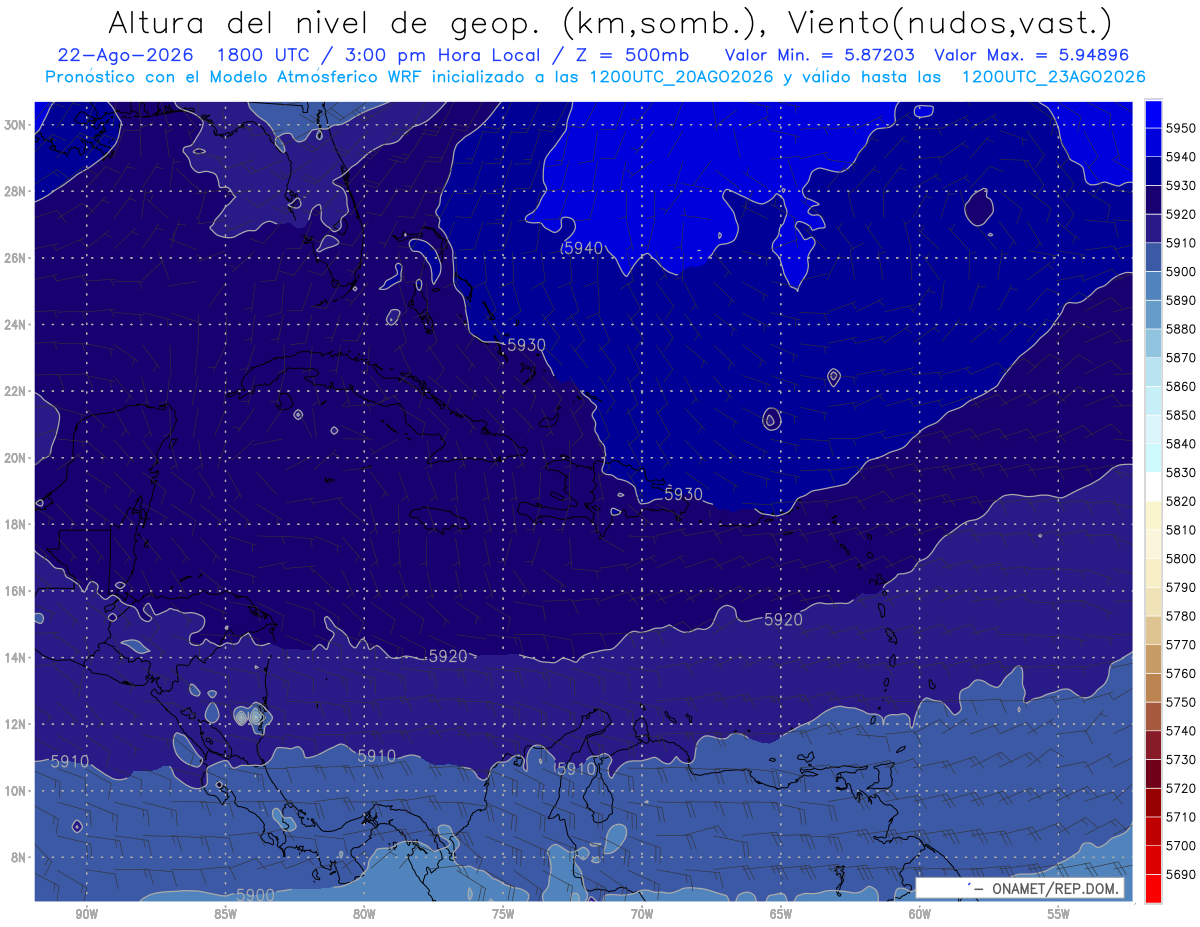Click the 65W longitude axis label
Viewport: 1200px width, 927px height.
click(781, 915)
